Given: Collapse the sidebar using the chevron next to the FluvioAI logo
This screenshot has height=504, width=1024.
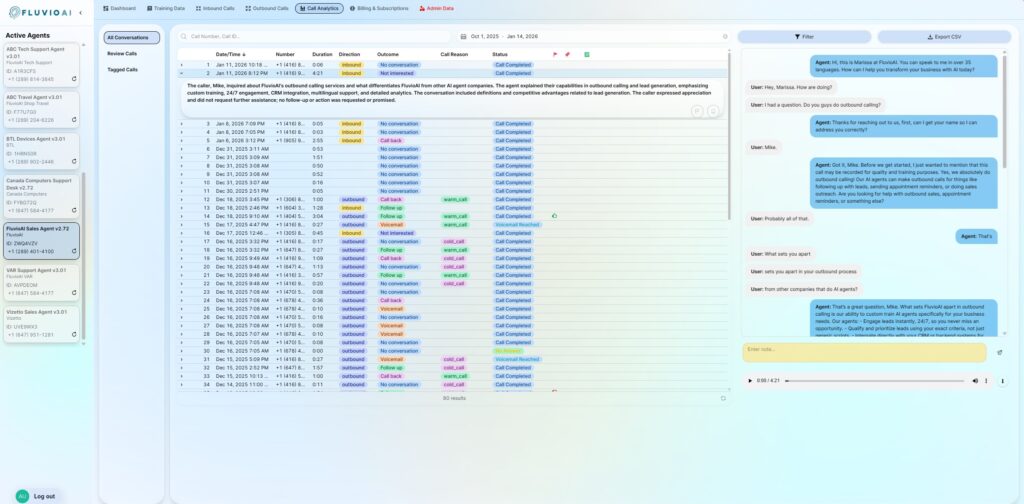Looking at the screenshot, I should (81, 13).
